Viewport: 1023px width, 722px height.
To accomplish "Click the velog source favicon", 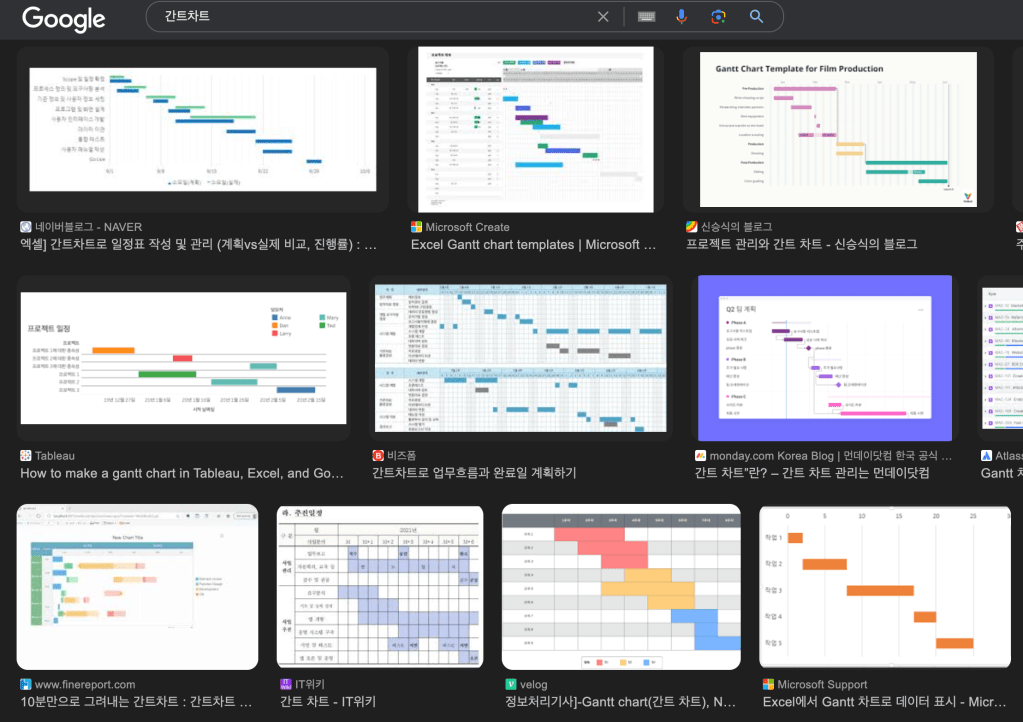I will (x=512, y=685).
